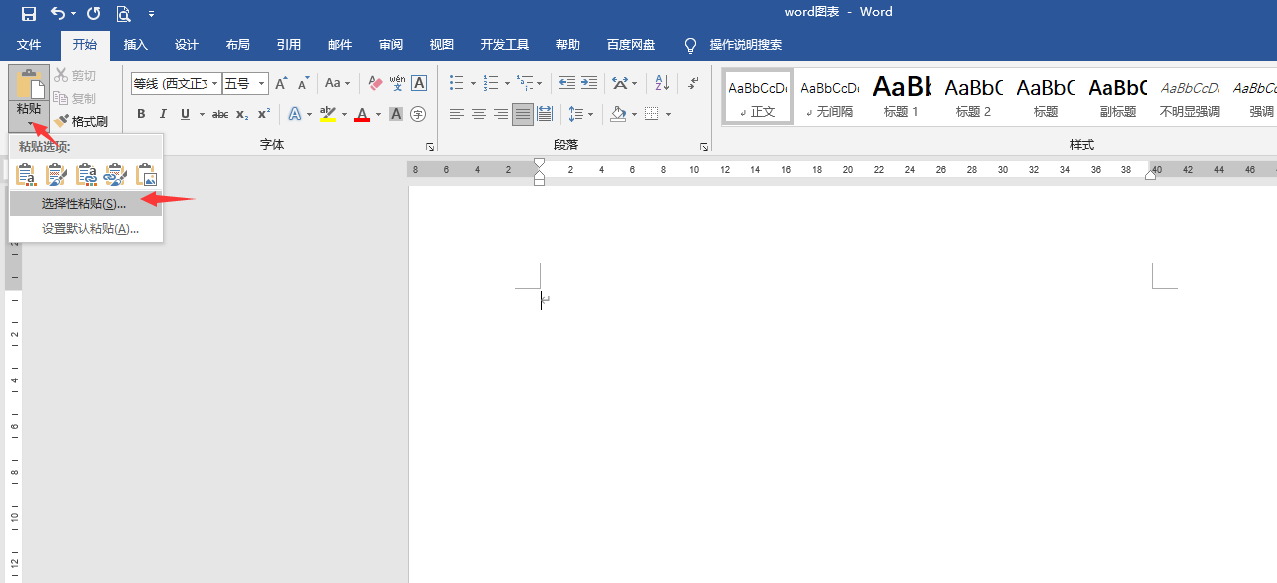Click the Format Painter 格式刷 button
Screen dimensions: 1277x583
click(81, 121)
